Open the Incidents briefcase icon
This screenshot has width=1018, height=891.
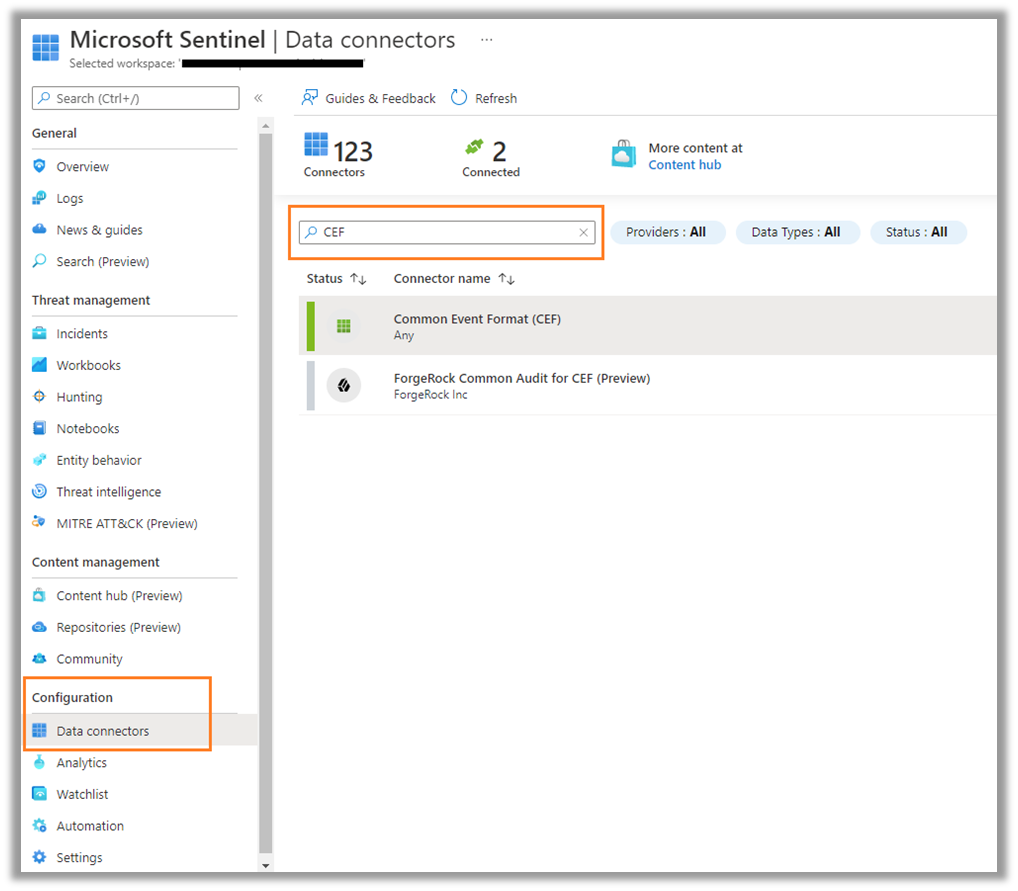pos(40,334)
